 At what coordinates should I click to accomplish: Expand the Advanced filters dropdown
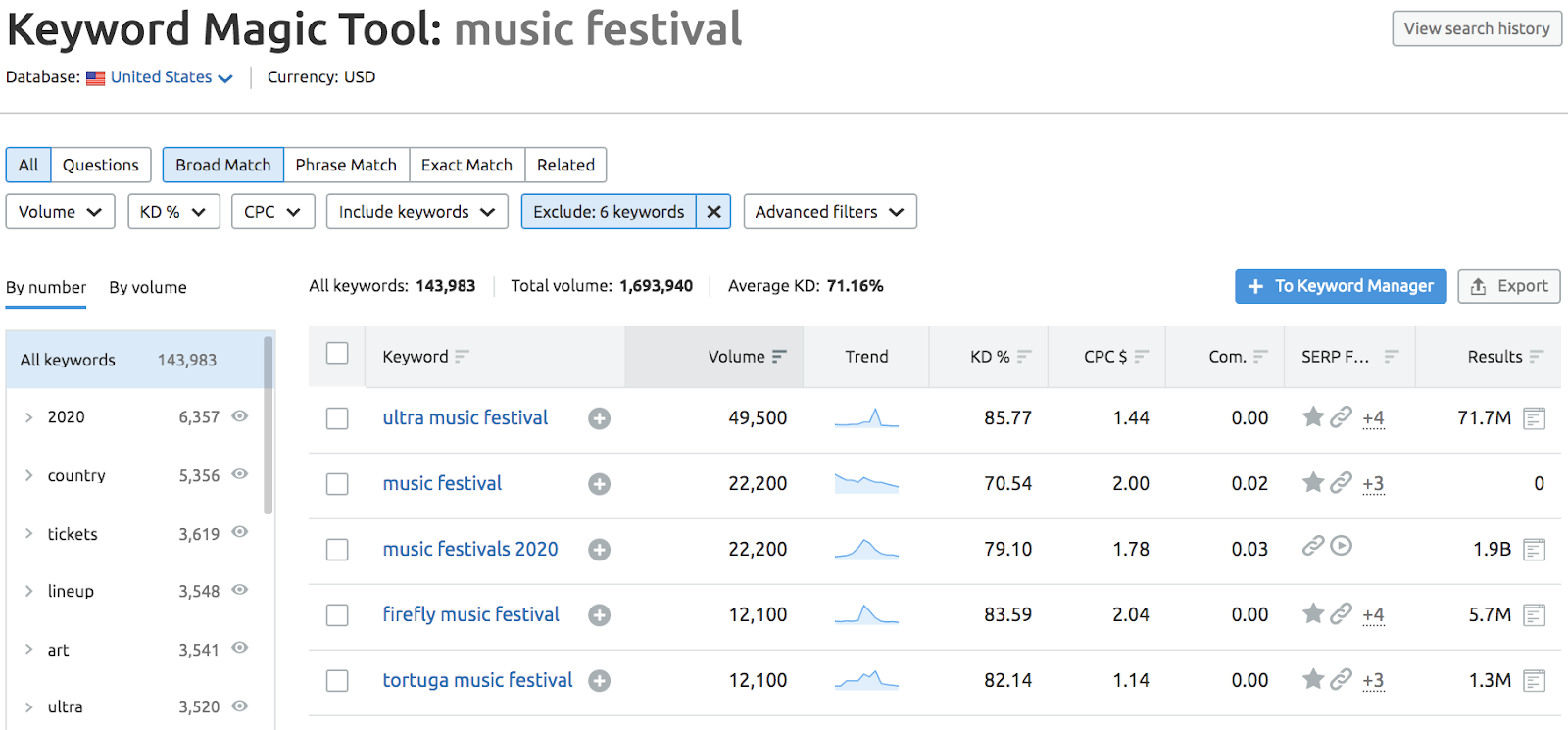tap(829, 212)
